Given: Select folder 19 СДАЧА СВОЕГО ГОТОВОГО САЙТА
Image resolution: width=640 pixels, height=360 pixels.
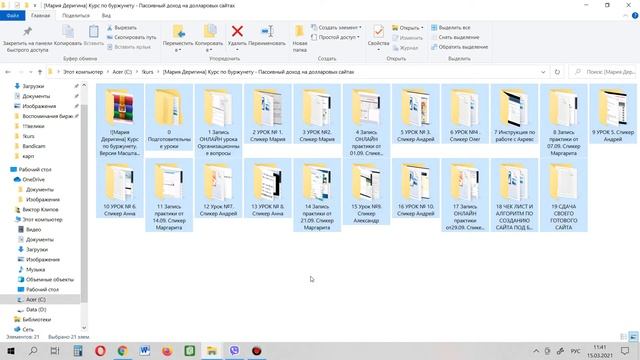Looking at the screenshot, I should tap(564, 195).
